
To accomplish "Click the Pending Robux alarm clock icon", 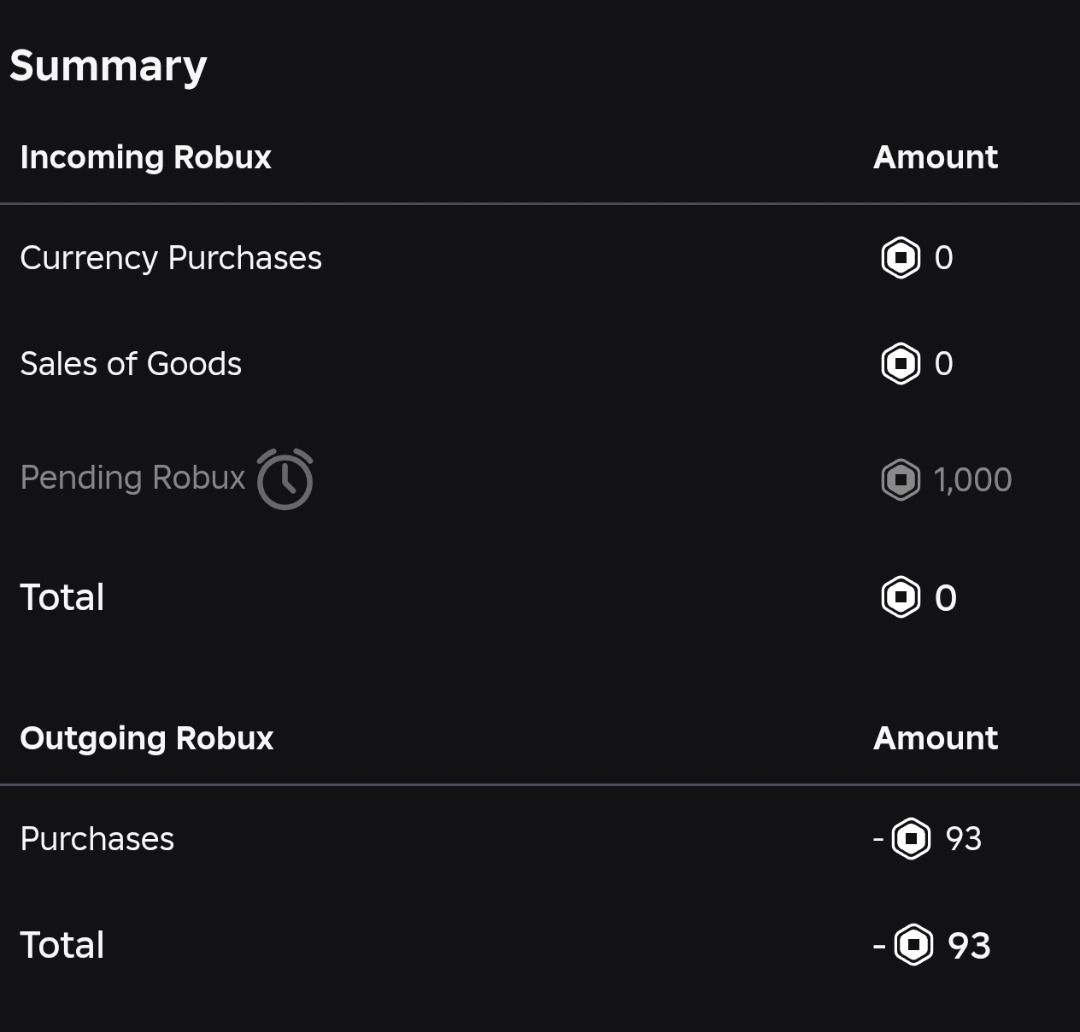I will tap(285, 479).
